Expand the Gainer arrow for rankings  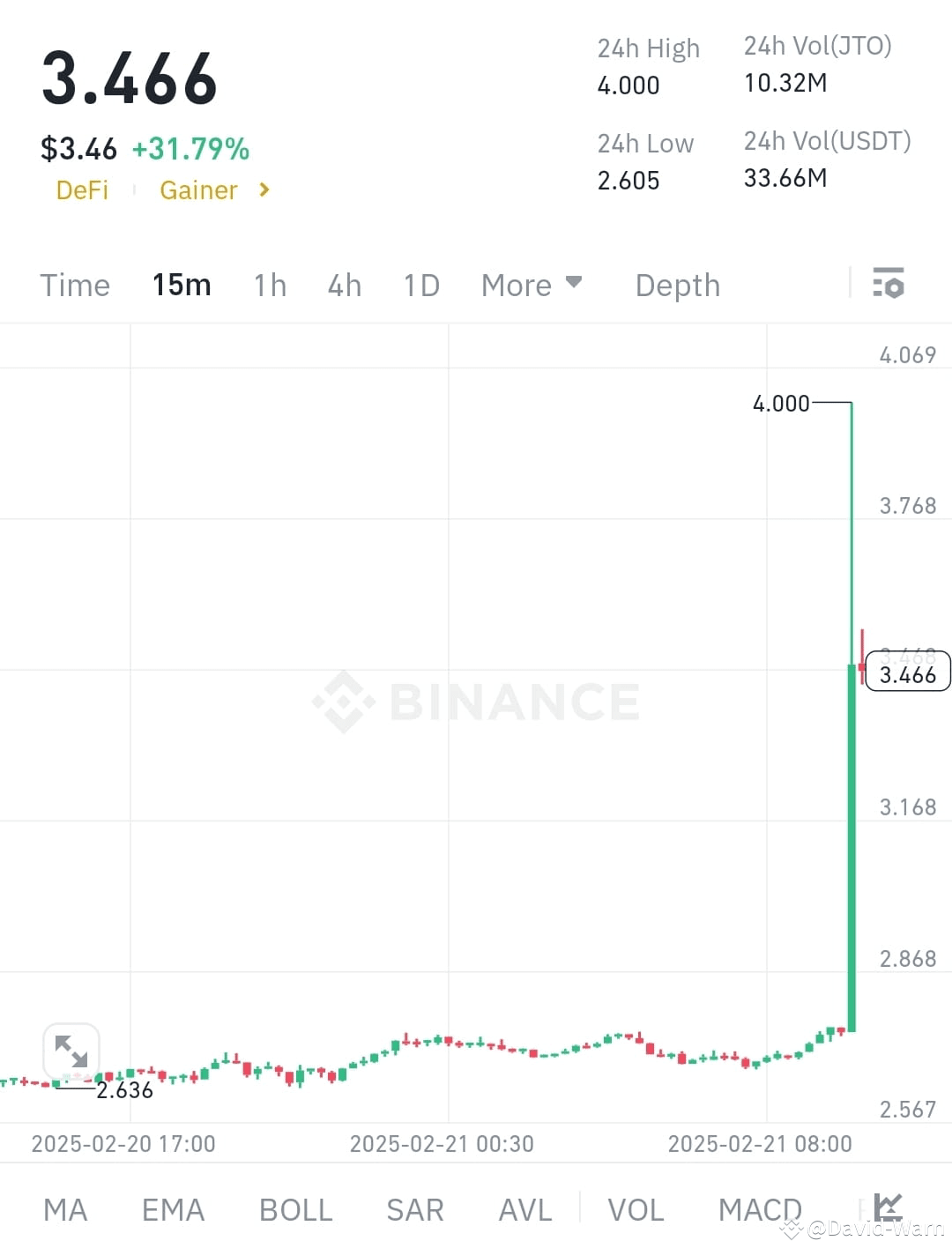tap(263, 189)
